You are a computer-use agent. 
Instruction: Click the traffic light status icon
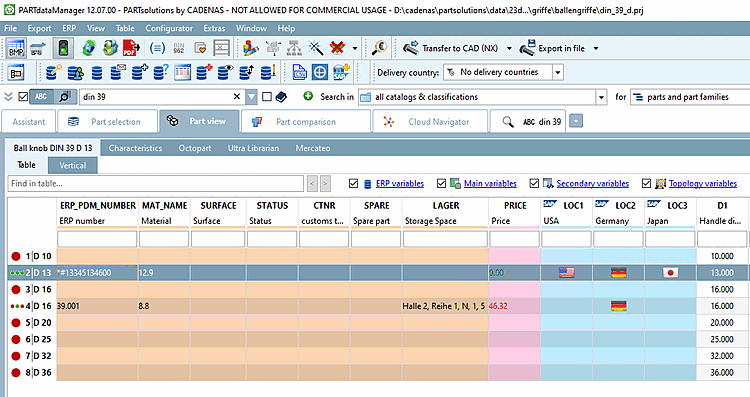point(64,48)
